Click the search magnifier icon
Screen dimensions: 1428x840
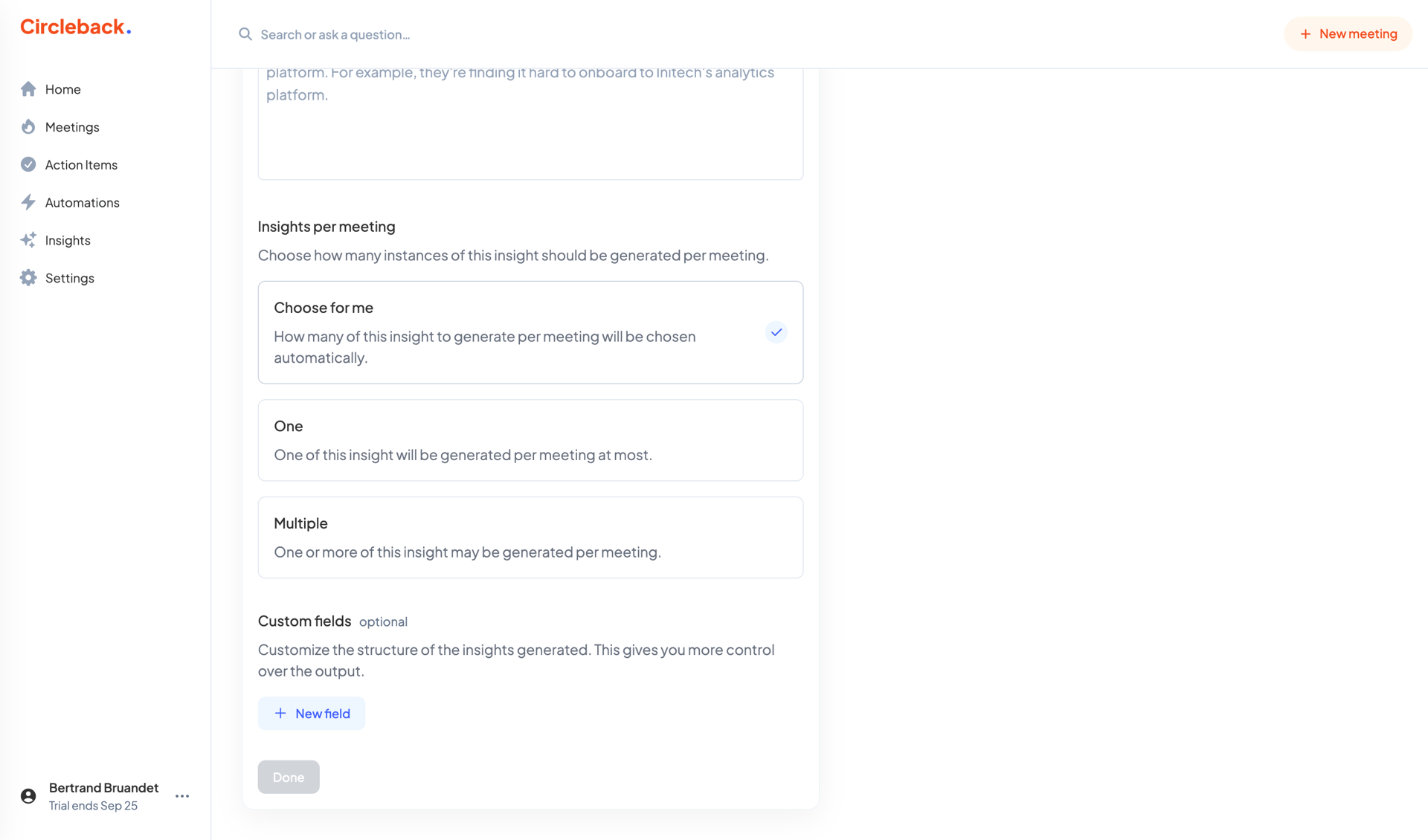245,34
